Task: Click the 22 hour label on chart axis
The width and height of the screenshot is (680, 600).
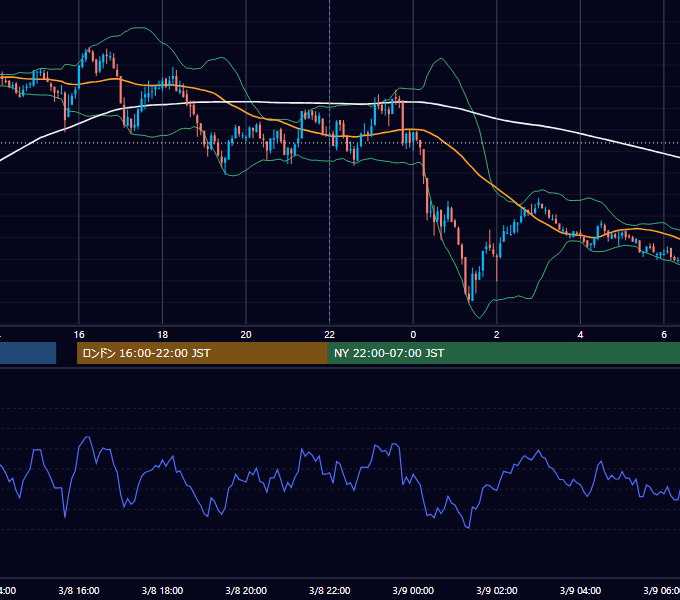Action: tap(330, 335)
